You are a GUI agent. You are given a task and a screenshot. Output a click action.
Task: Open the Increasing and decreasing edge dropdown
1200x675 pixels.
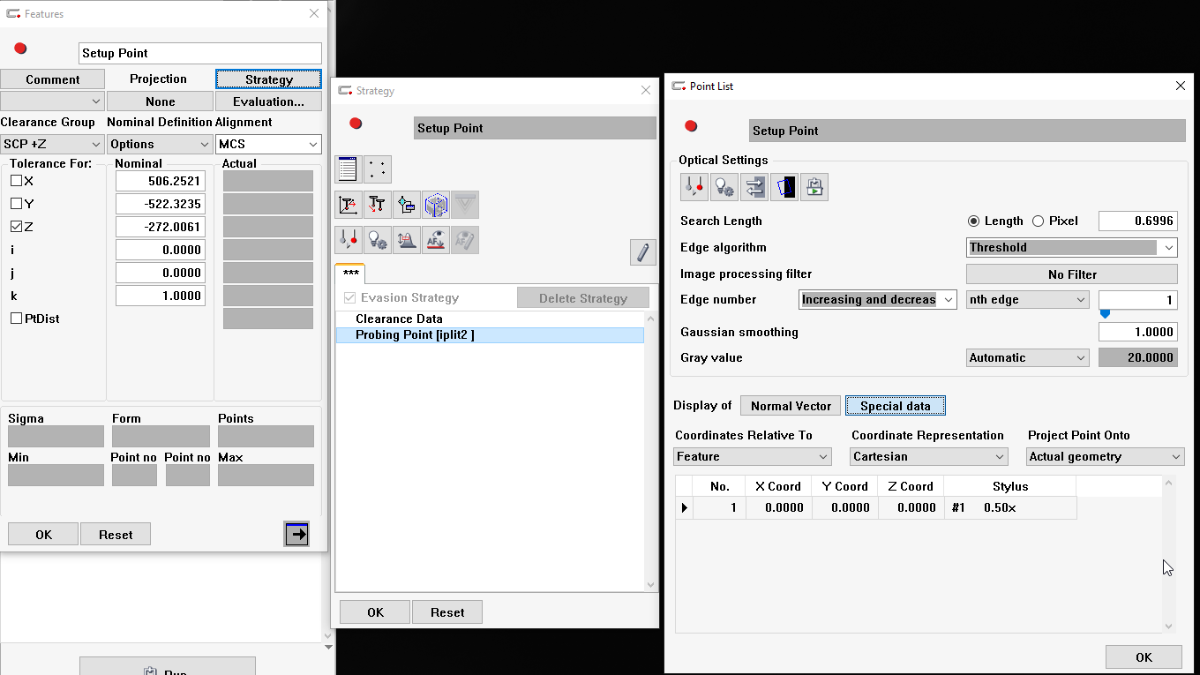click(x=878, y=299)
